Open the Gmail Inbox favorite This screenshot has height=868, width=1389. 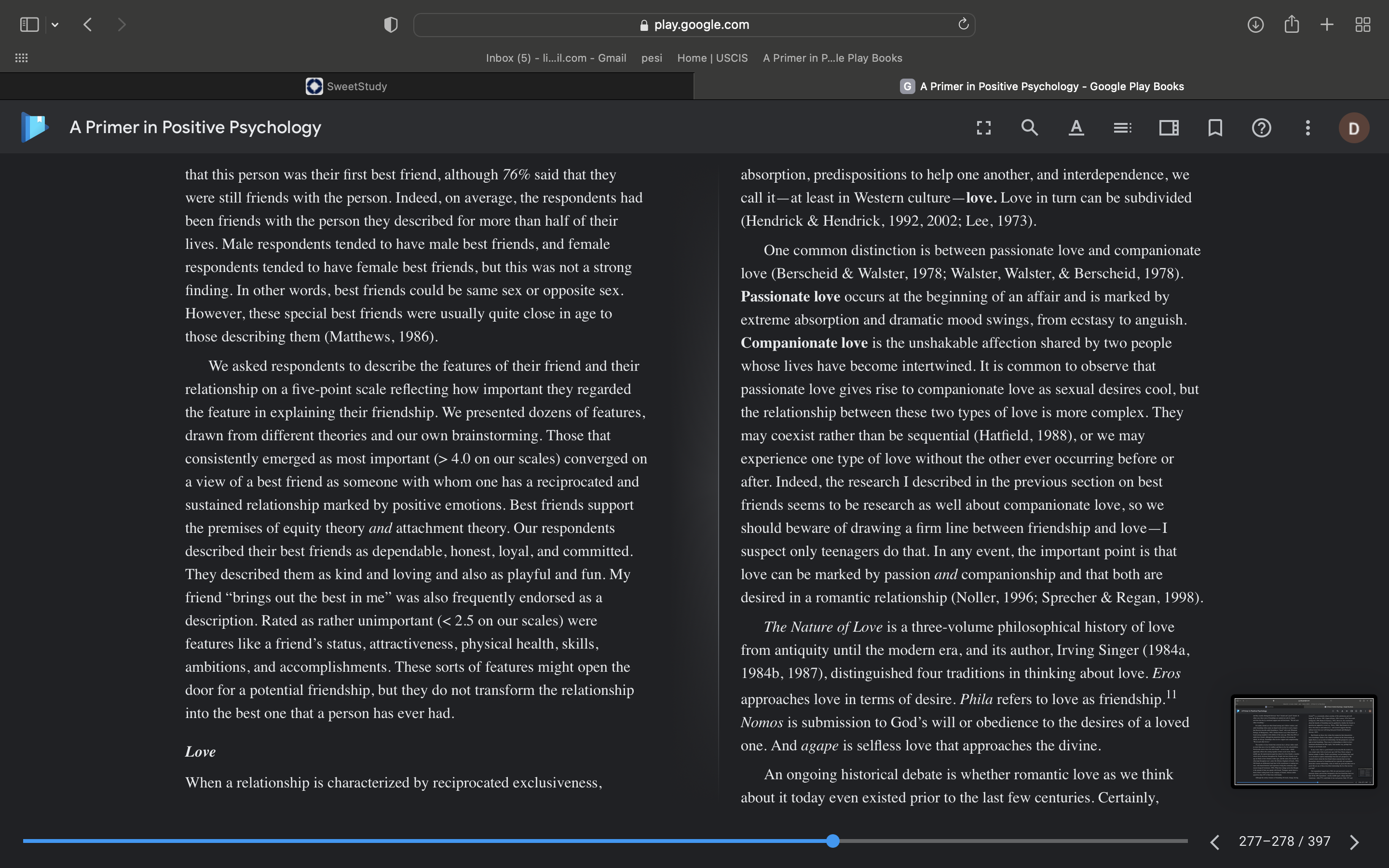(x=556, y=58)
